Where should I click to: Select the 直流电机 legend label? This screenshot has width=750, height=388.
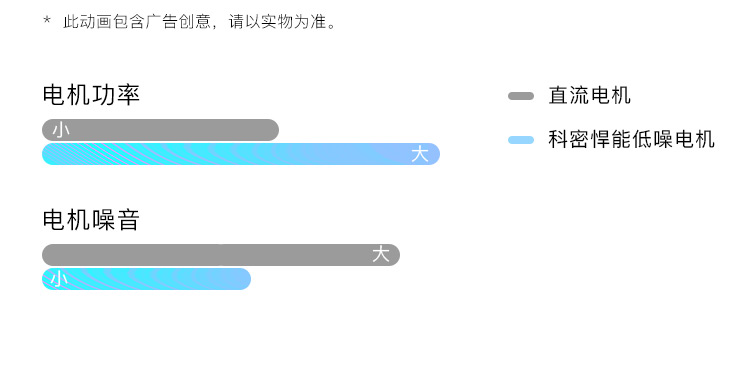pos(590,95)
